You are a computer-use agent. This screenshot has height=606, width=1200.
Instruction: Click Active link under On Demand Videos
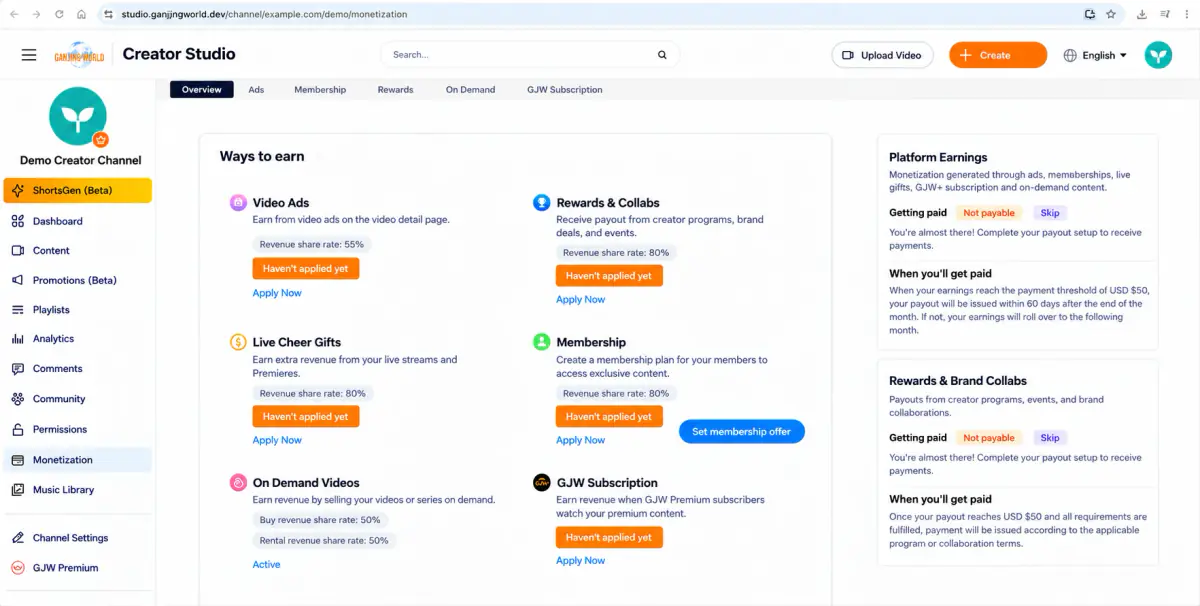pos(266,564)
